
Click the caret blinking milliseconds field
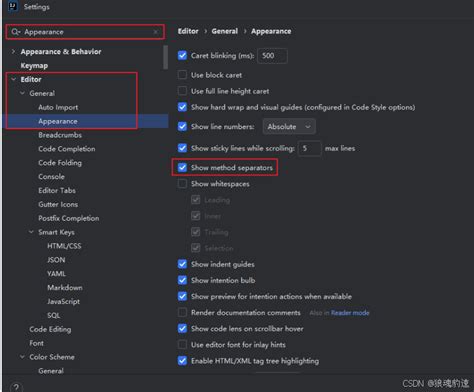(x=272, y=56)
